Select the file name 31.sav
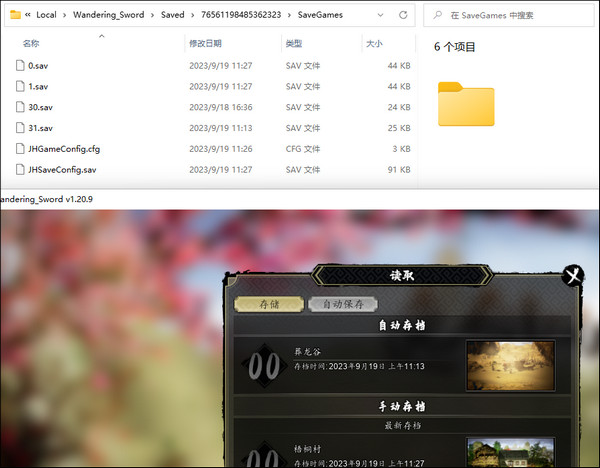600x468 pixels. pos(40,128)
